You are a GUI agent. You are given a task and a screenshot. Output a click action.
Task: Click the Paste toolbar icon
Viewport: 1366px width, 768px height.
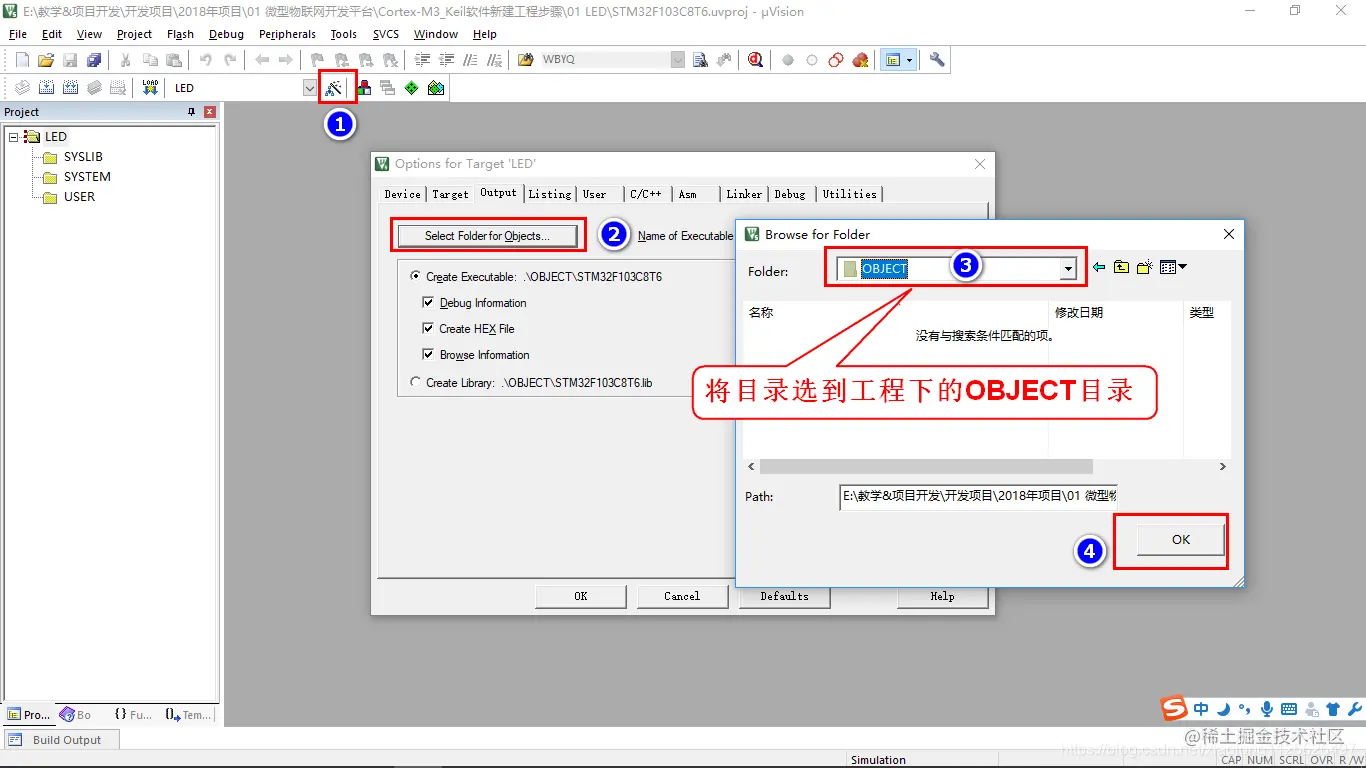(174, 60)
